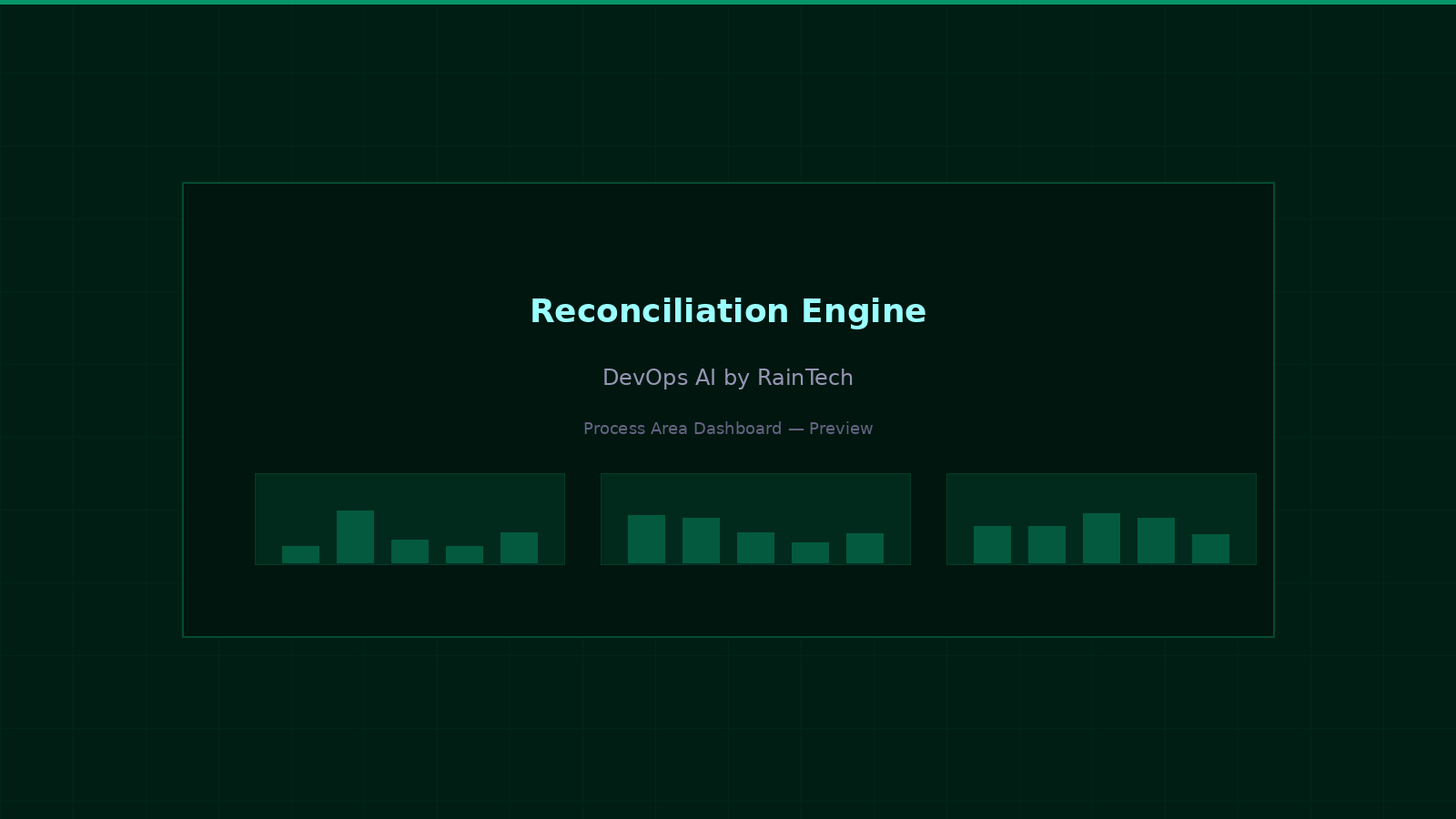Viewport: 1456px width, 819px height.
Task: Select the tallest bar in the left chart
Action: coord(355,537)
